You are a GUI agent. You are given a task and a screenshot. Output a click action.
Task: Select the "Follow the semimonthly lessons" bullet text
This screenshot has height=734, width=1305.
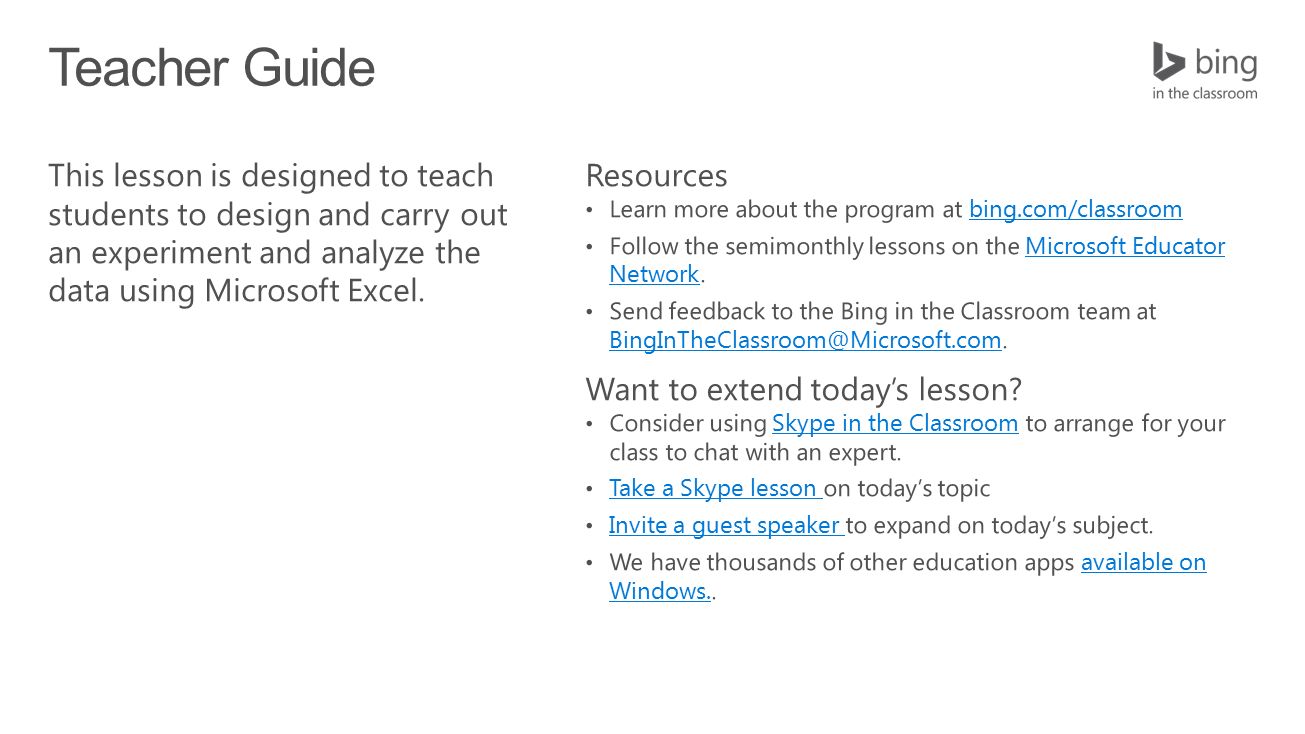814,246
